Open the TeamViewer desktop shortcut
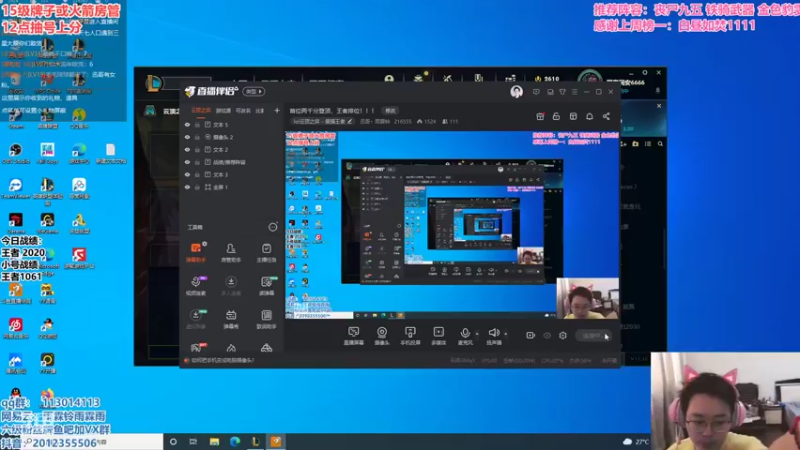 [15, 188]
